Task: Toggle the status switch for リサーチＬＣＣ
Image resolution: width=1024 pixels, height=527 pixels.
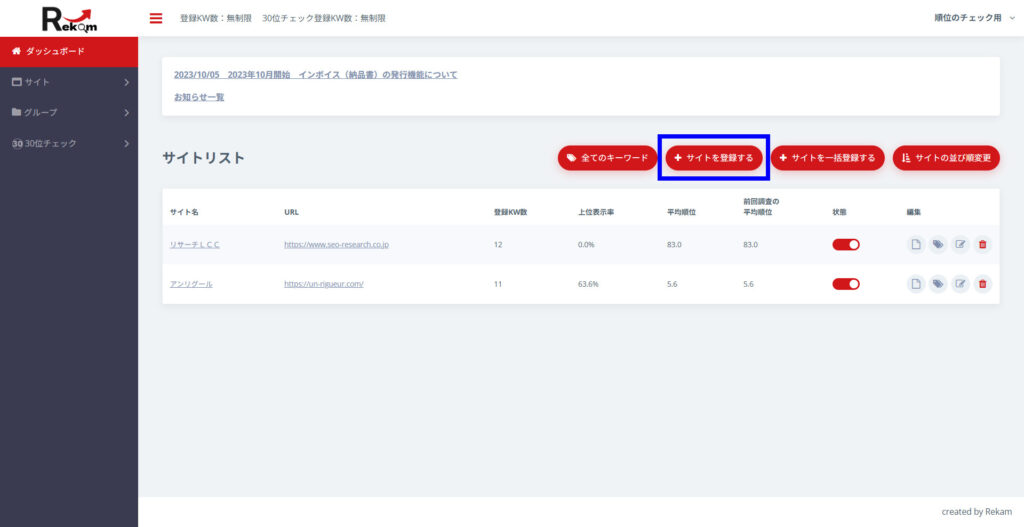Action: pyautogui.click(x=846, y=245)
